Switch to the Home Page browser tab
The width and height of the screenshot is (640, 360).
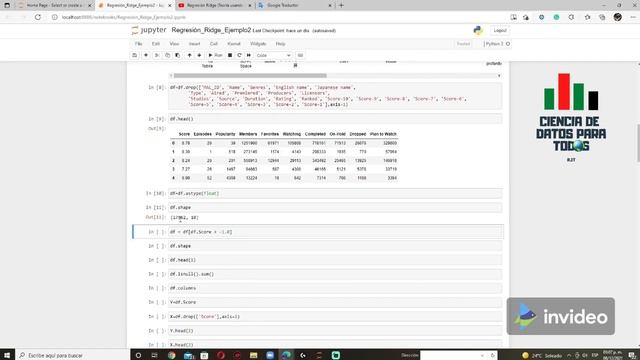tap(54, 5)
